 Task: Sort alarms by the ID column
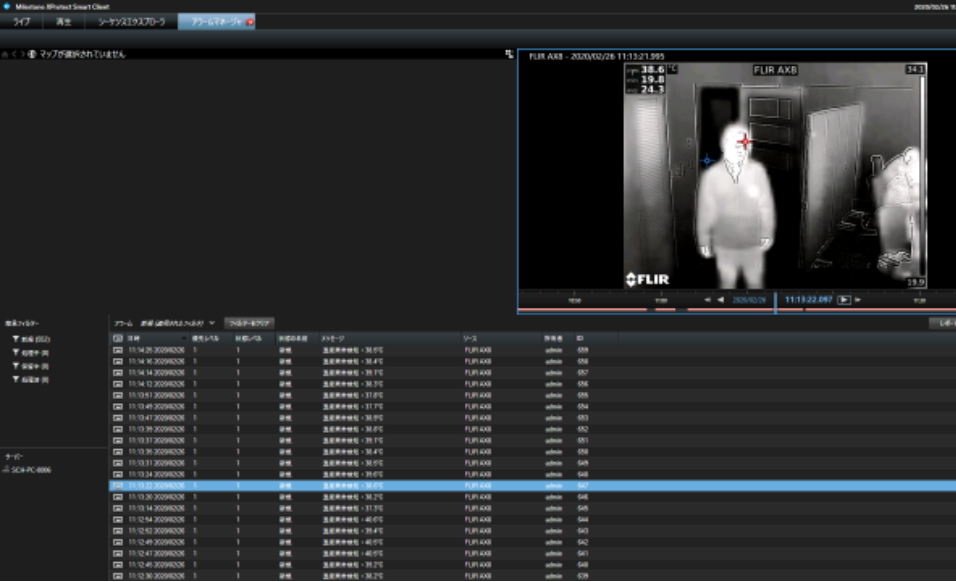594,338
